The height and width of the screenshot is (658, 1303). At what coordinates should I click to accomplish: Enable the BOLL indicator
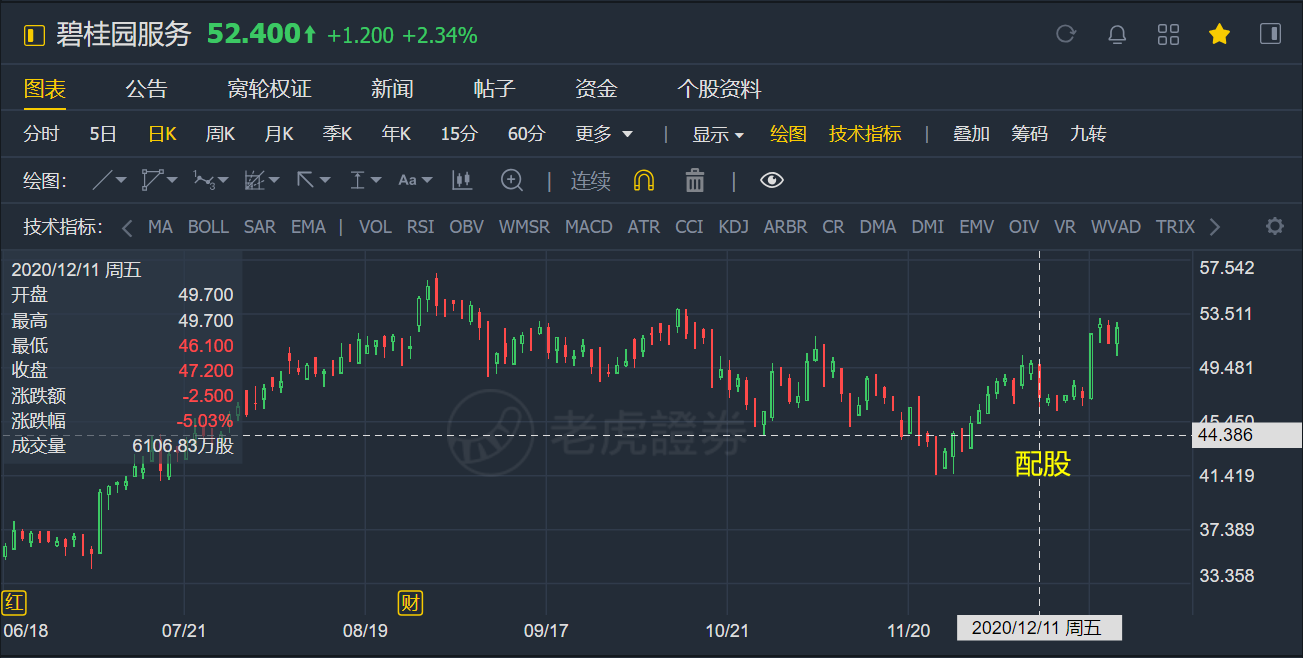tap(208, 227)
